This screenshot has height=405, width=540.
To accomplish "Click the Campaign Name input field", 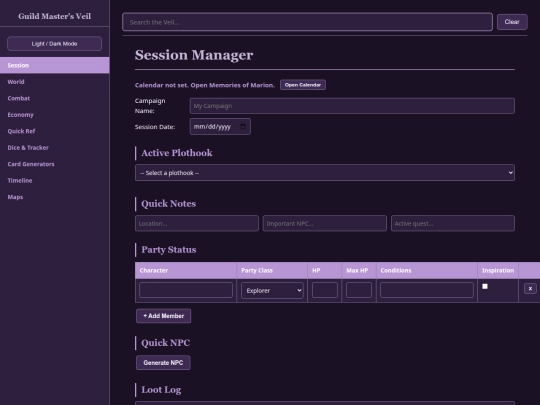I will click(352, 106).
